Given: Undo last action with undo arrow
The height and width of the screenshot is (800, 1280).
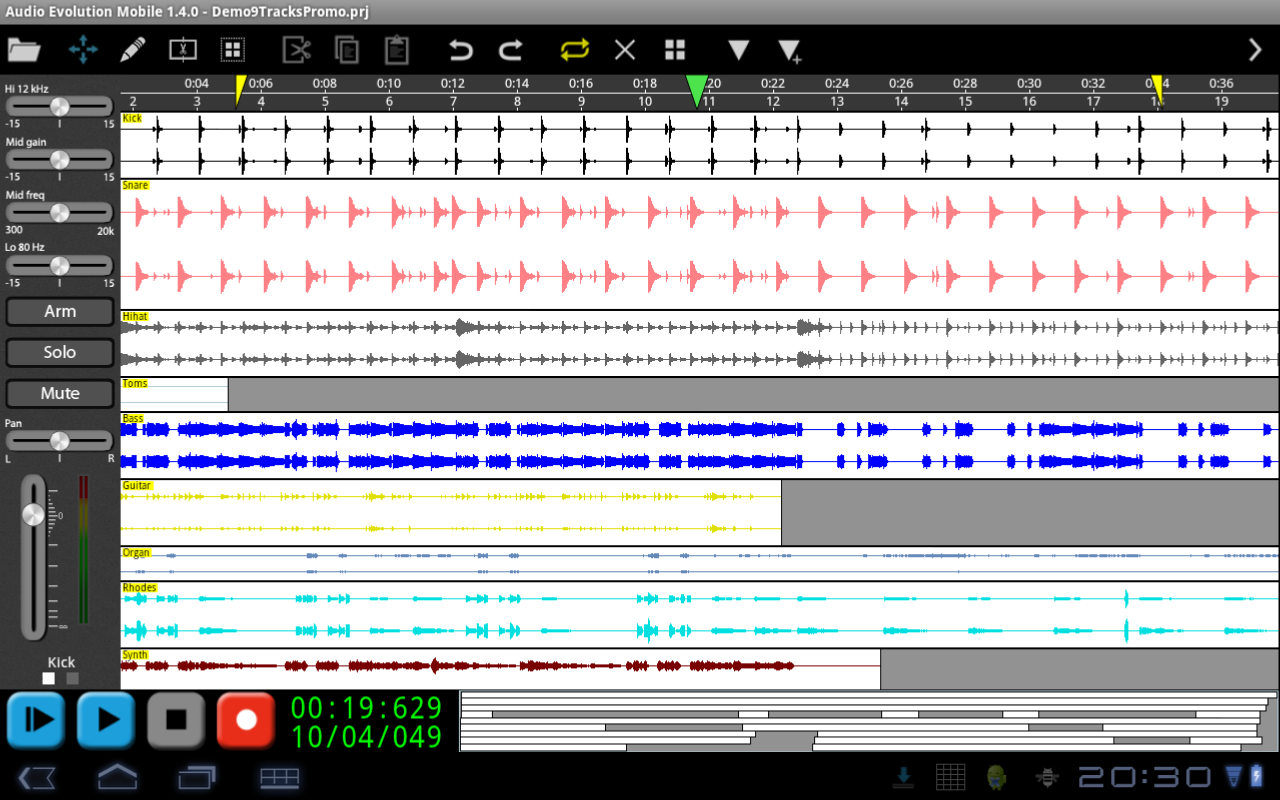Looking at the screenshot, I should point(460,50).
